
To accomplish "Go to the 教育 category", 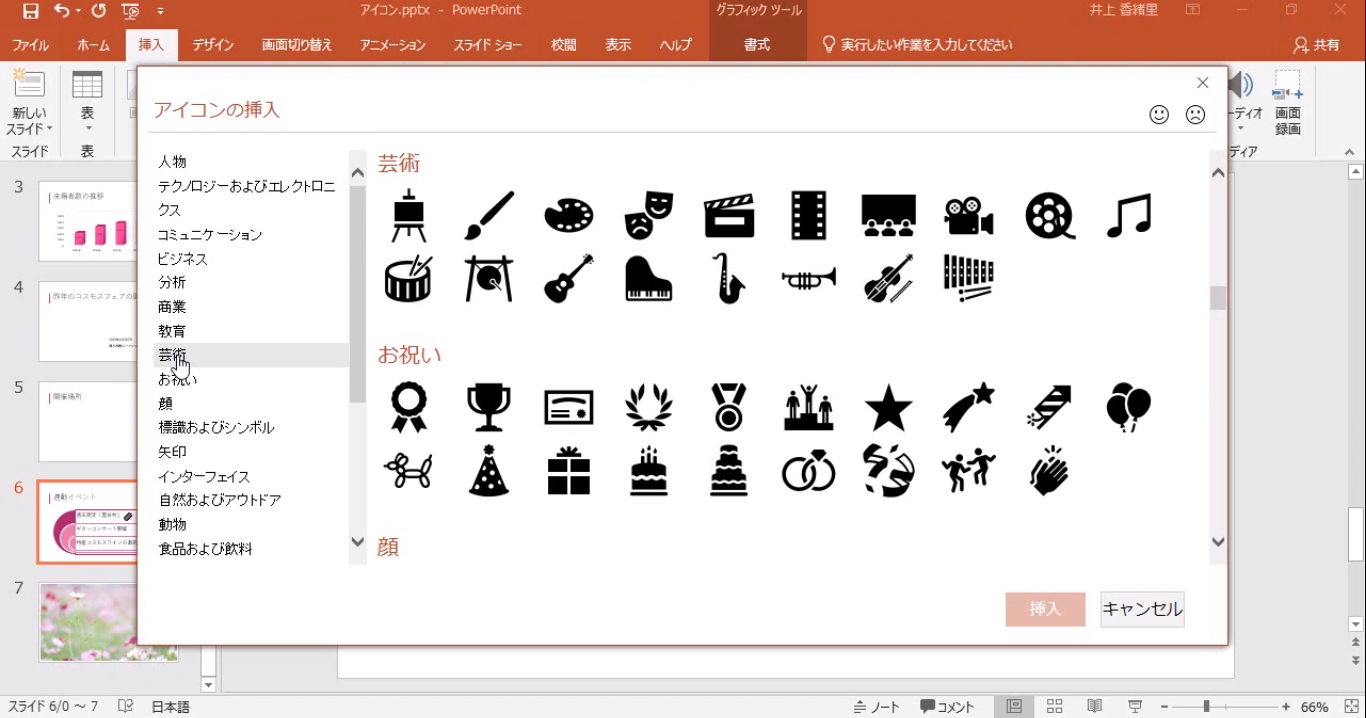I will coord(172,331).
